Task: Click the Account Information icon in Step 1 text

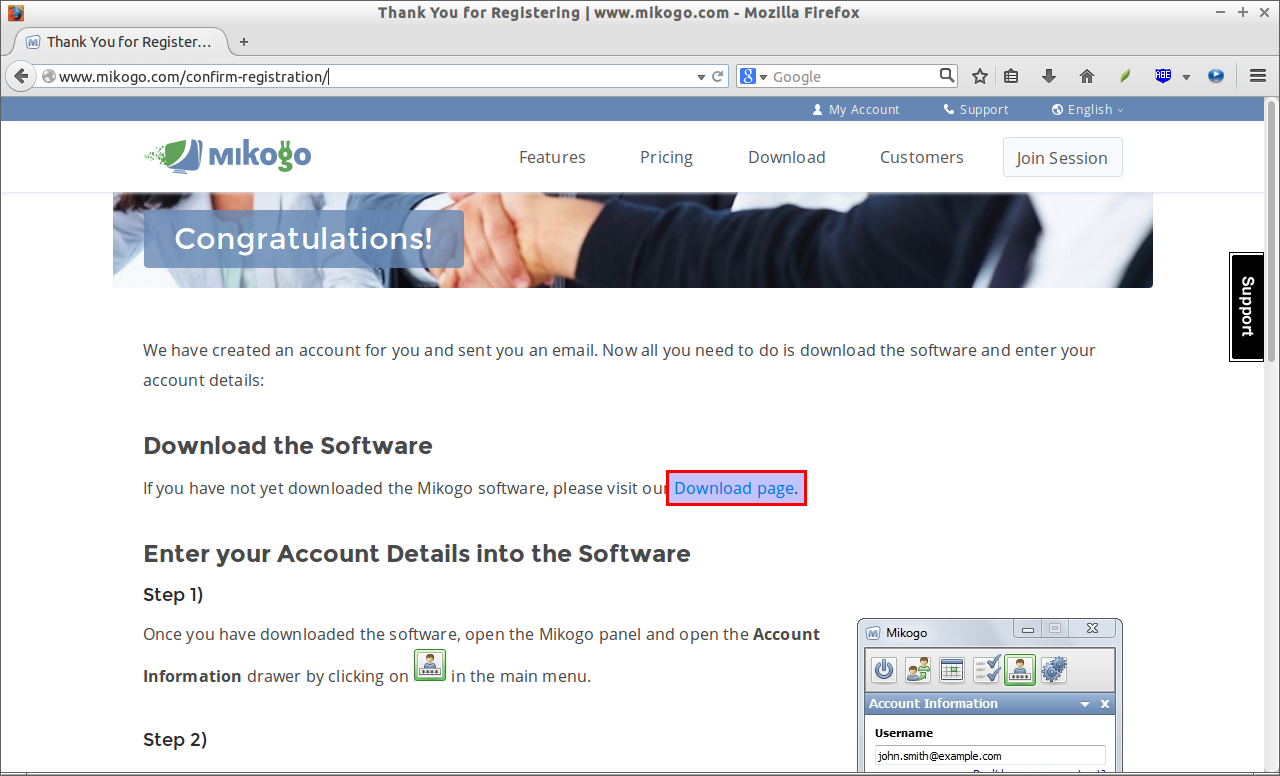Action: [x=430, y=665]
